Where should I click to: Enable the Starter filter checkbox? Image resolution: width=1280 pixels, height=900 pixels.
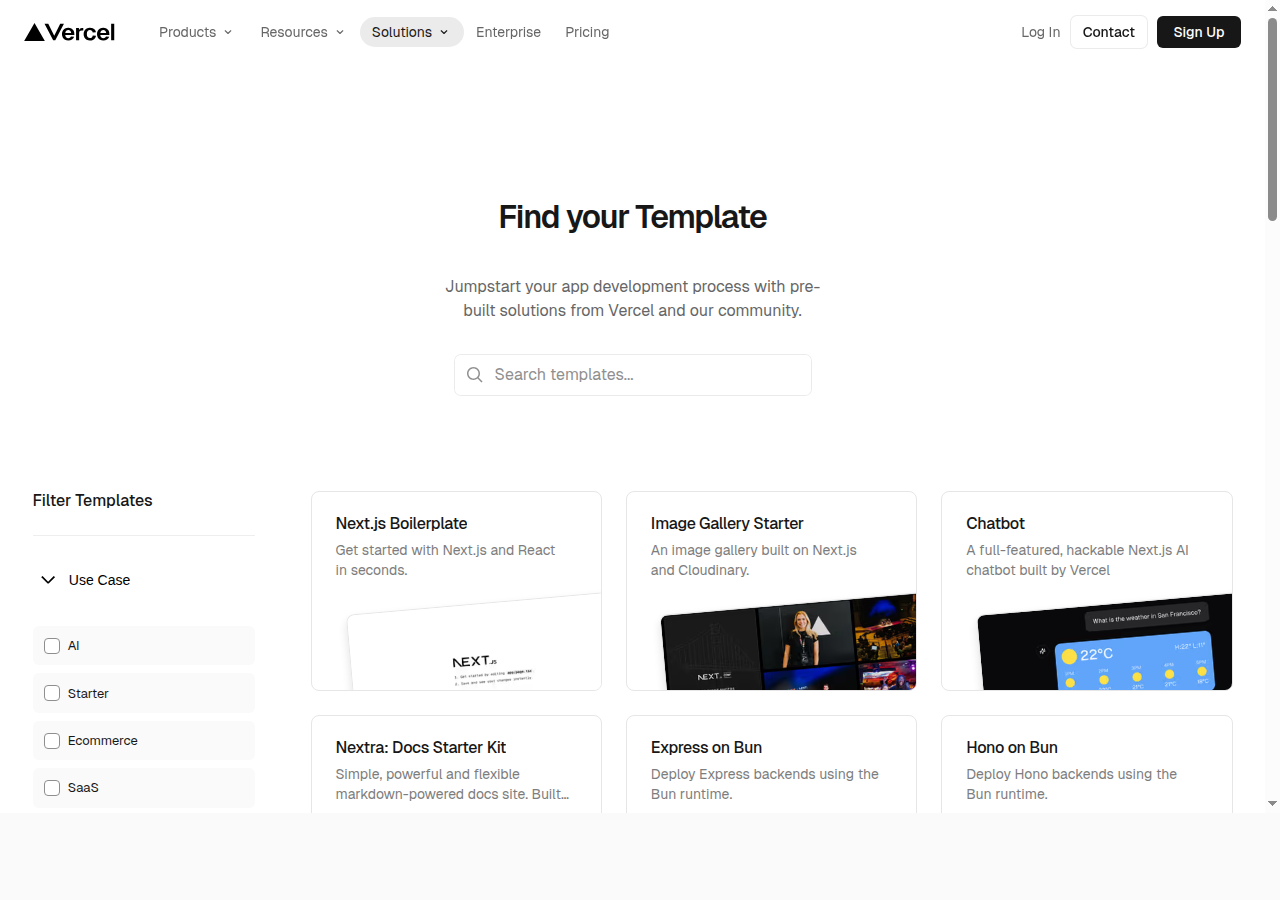point(52,693)
